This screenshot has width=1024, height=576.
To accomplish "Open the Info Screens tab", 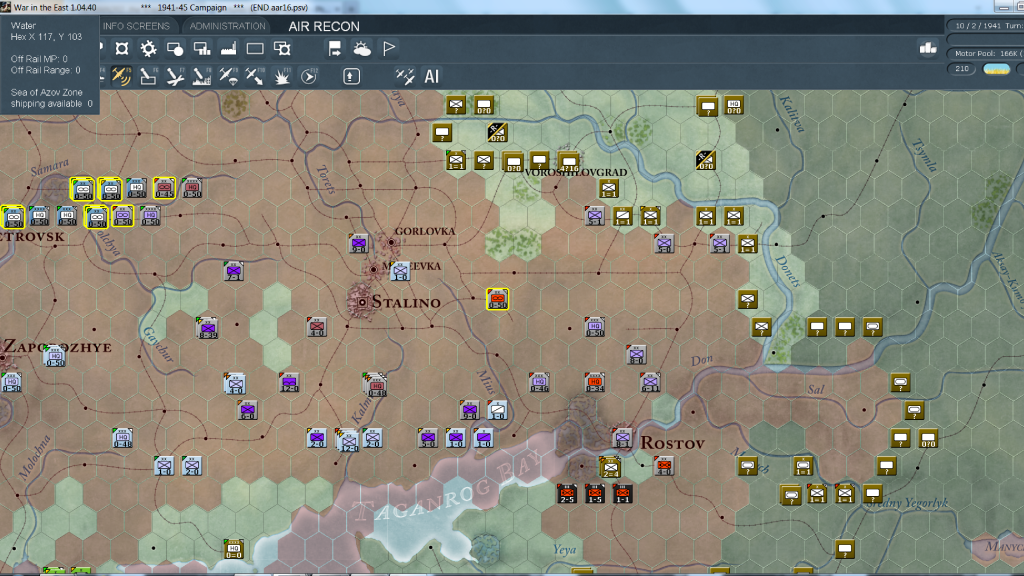I will pyautogui.click(x=136, y=26).
